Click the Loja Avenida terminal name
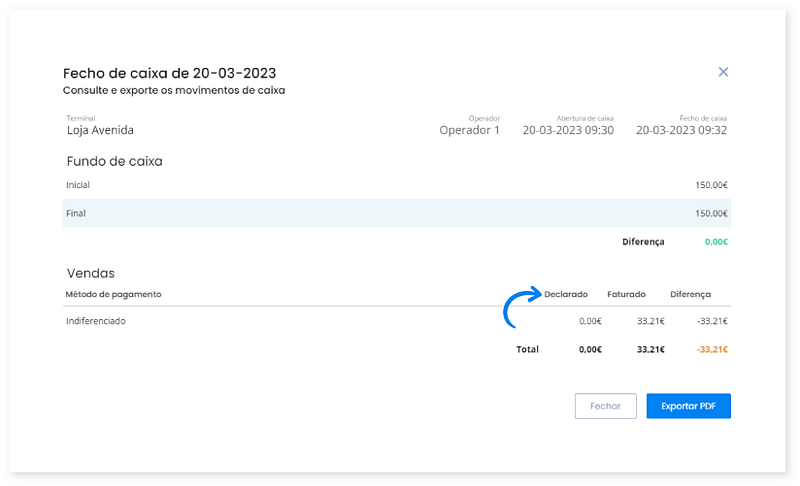The width and height of the screenshot is (800, 486). click(x=100, y=130)
